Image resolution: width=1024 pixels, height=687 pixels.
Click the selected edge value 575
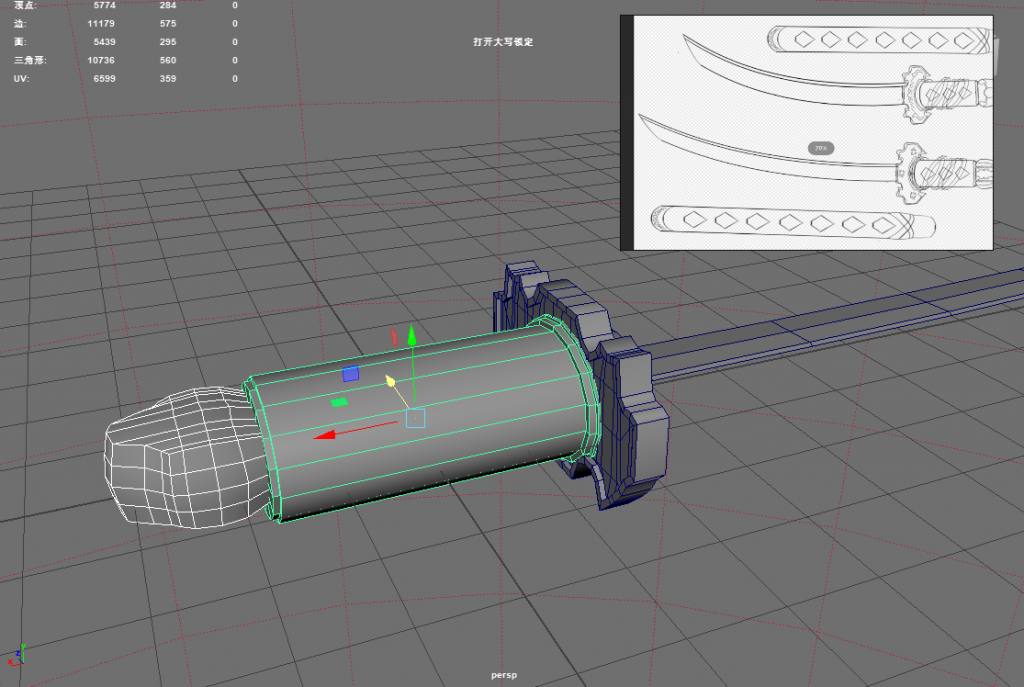(x=168, y=24)
